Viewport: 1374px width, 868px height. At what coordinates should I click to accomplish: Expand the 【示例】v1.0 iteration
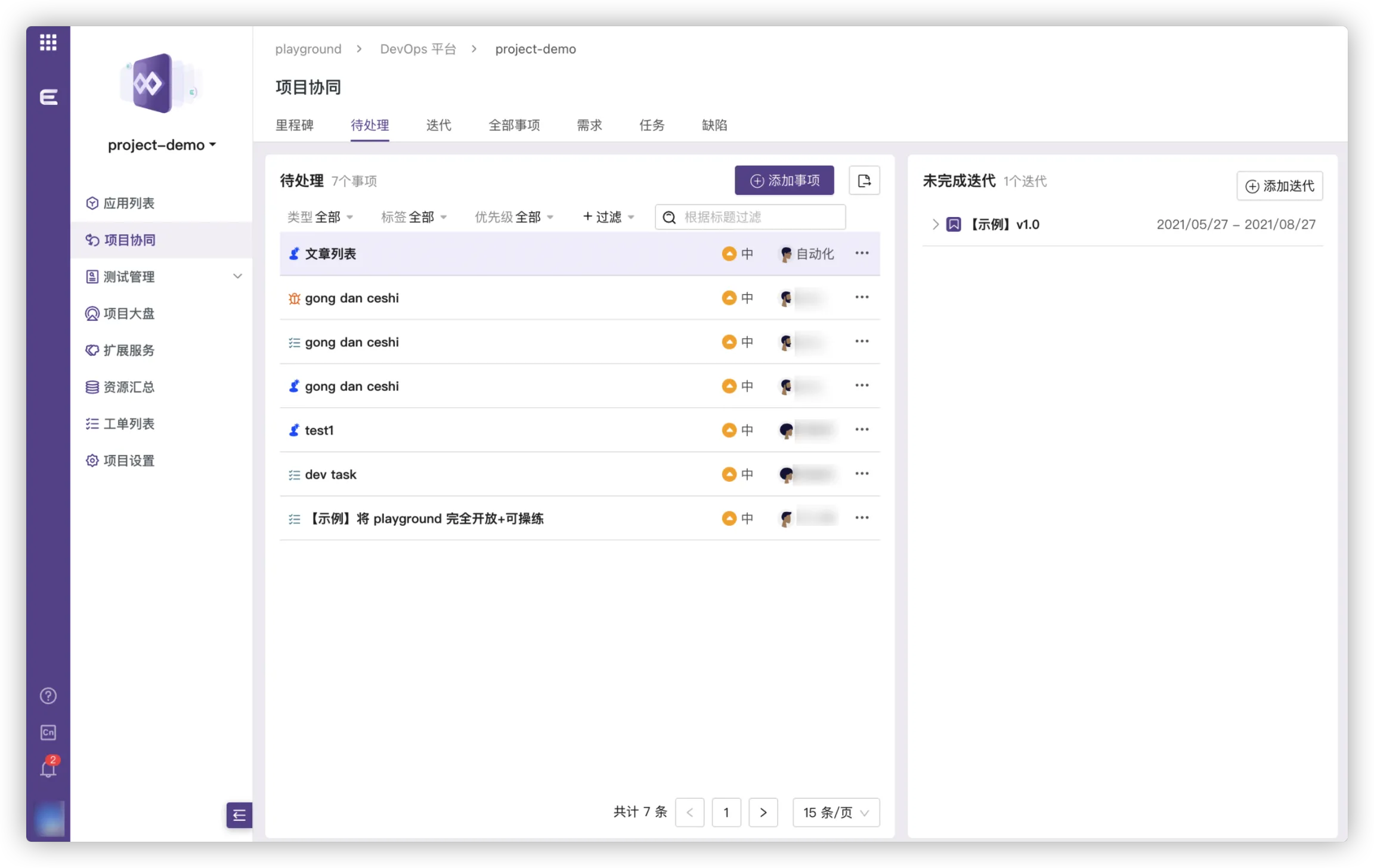[x=935, y=225]
